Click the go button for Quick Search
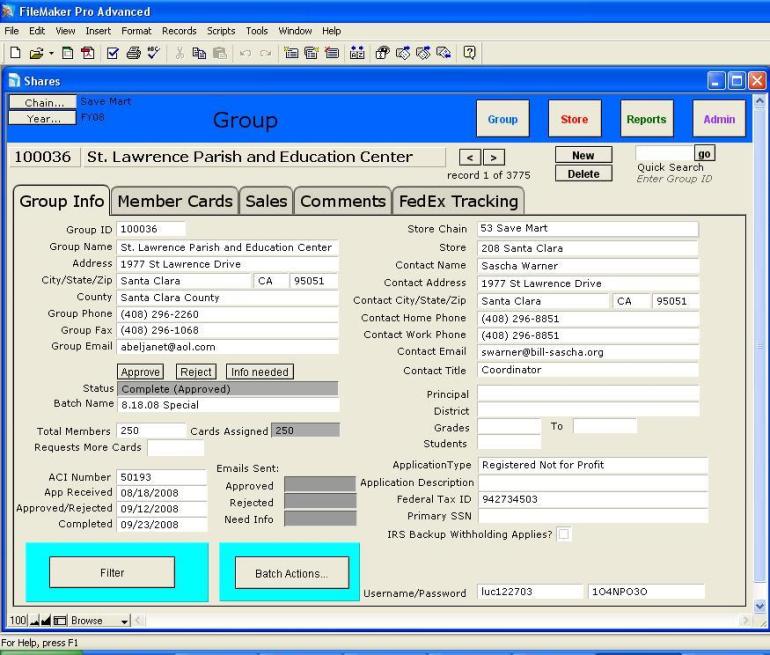 pos(704,153)
